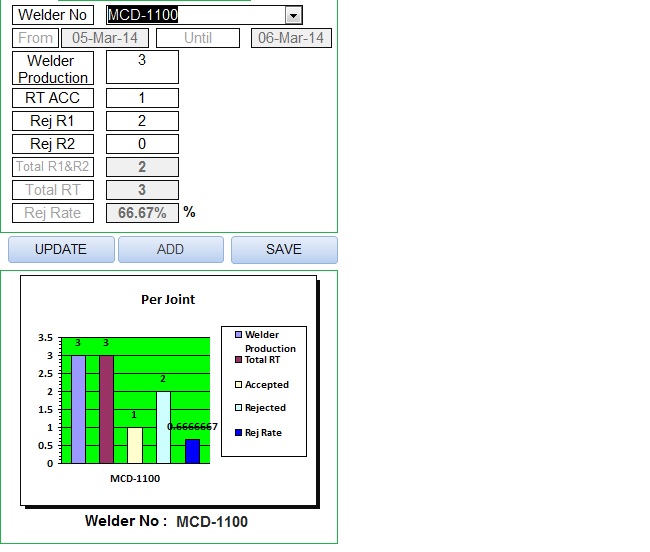The height and width of the screenshot is (552, 650).
Task: Click the UPDATE button
Action: click(x=61, y=249)
